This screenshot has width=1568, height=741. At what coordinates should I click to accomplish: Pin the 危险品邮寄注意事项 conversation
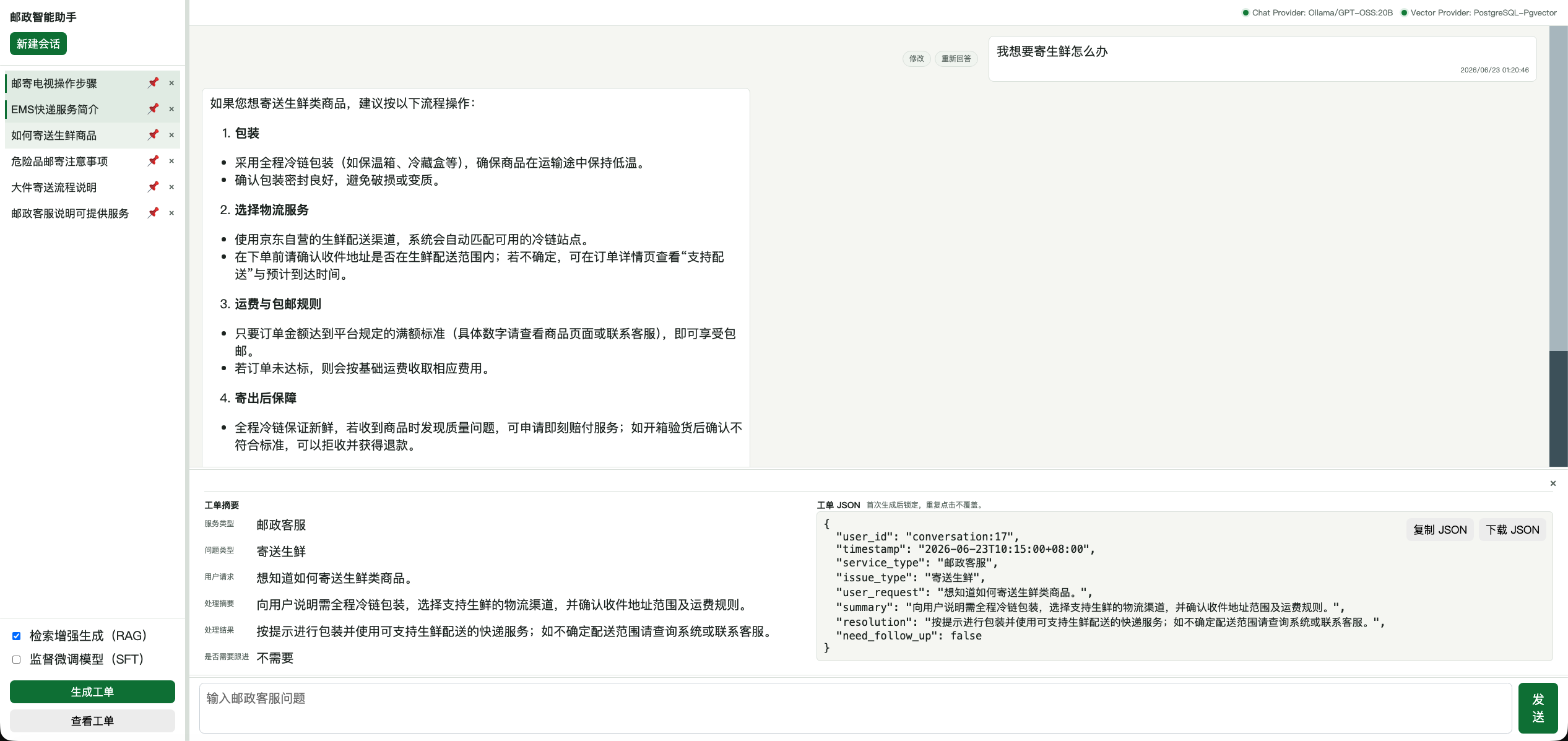[153, 161]
